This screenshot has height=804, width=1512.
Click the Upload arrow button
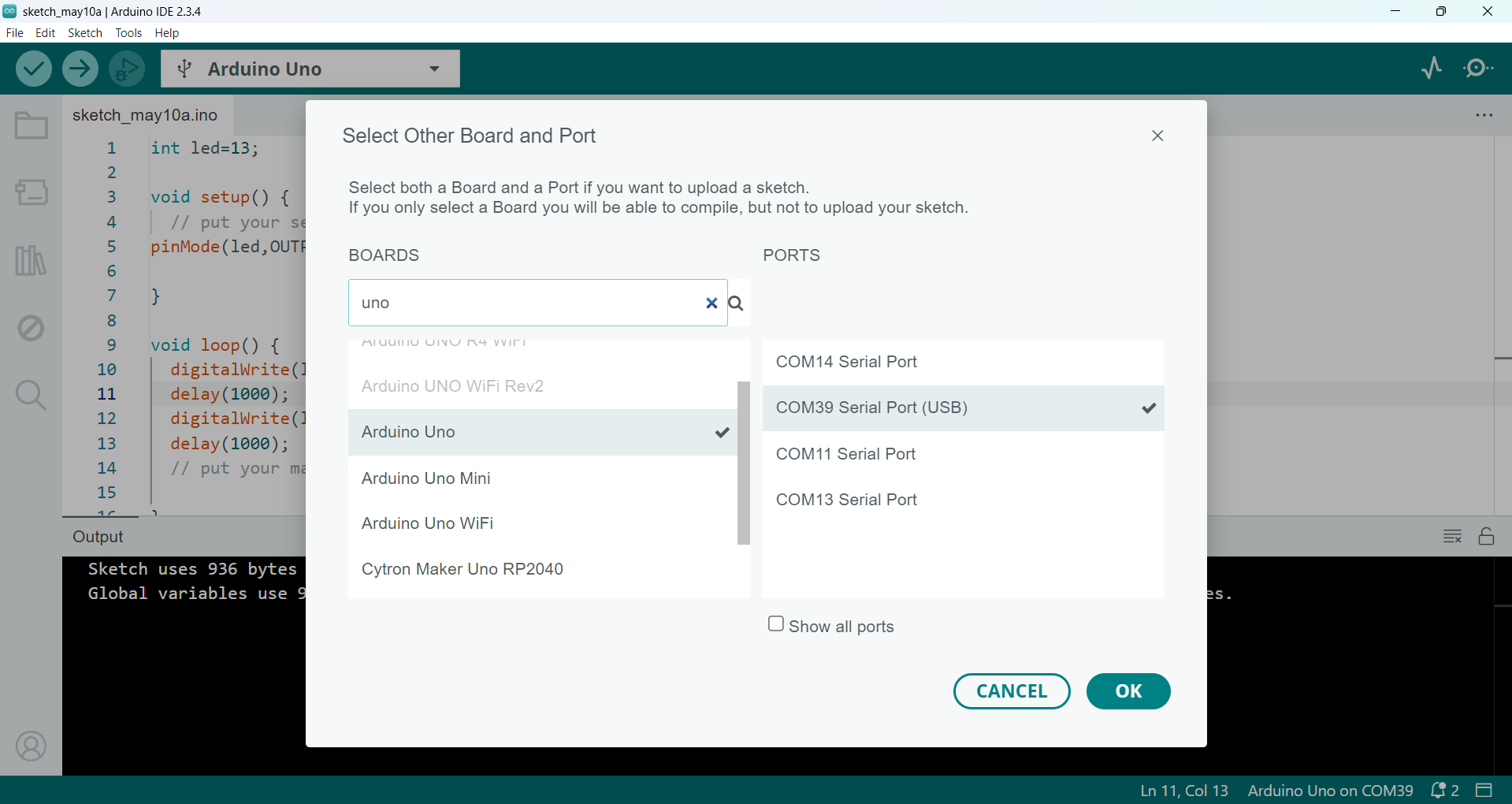click(80, 69)
